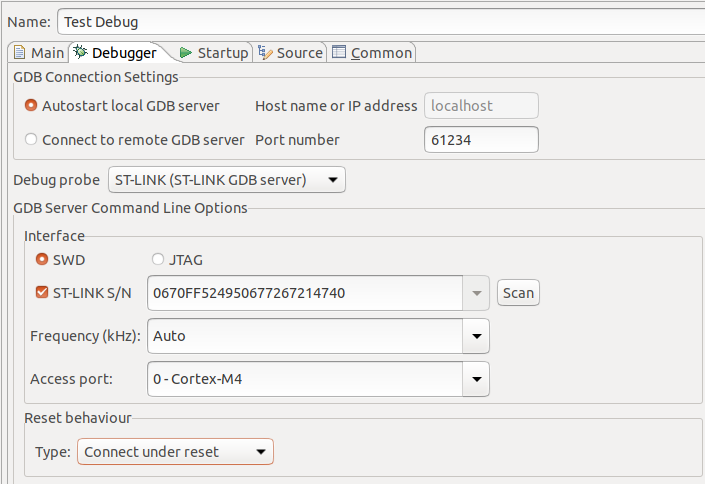Viewport: 705px width, 484px height.
Task: Click the Debugger tab bug icon
Action: [x=80, y=52]
